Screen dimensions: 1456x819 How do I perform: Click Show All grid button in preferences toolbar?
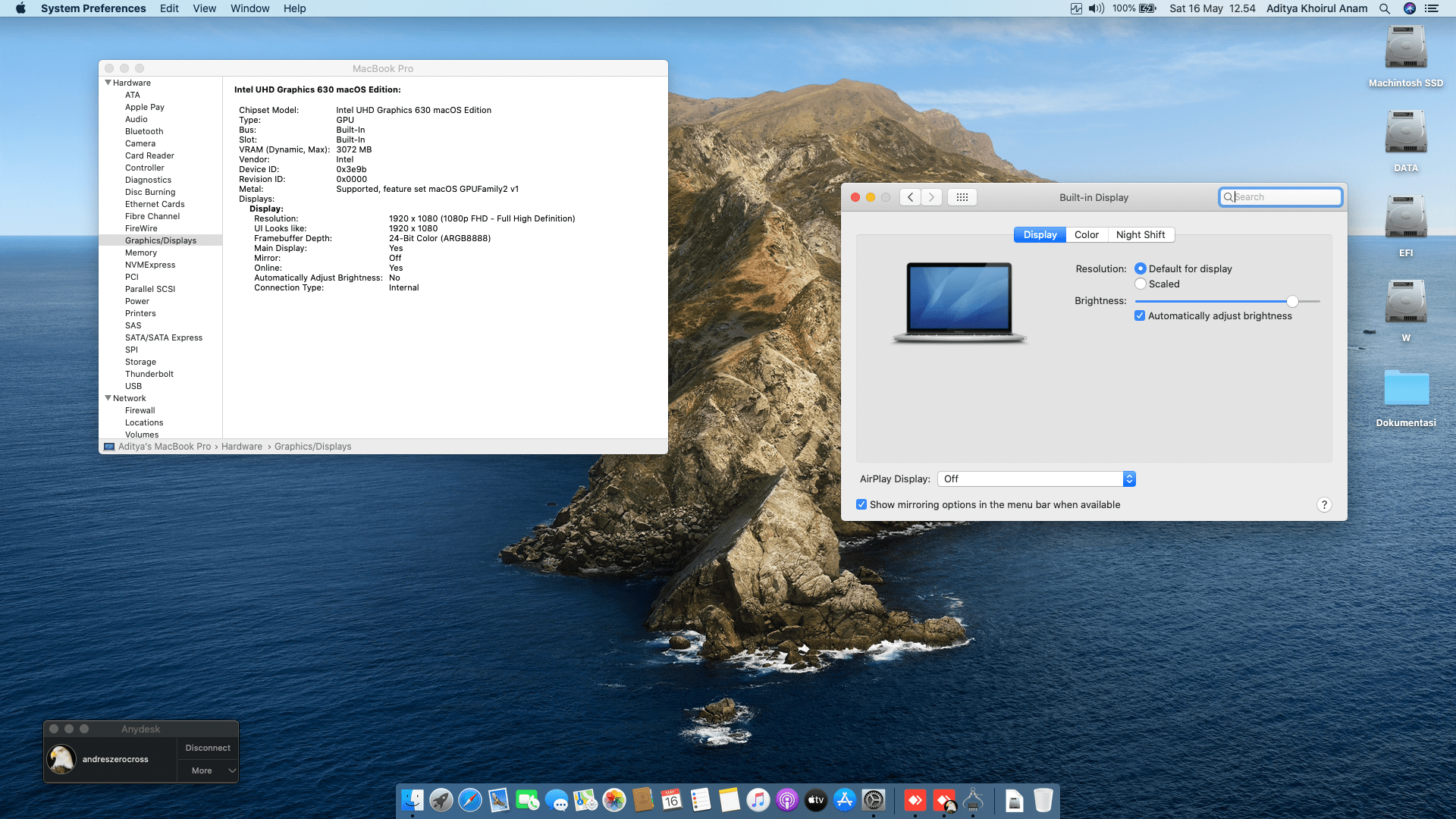(x=962, y=197)
